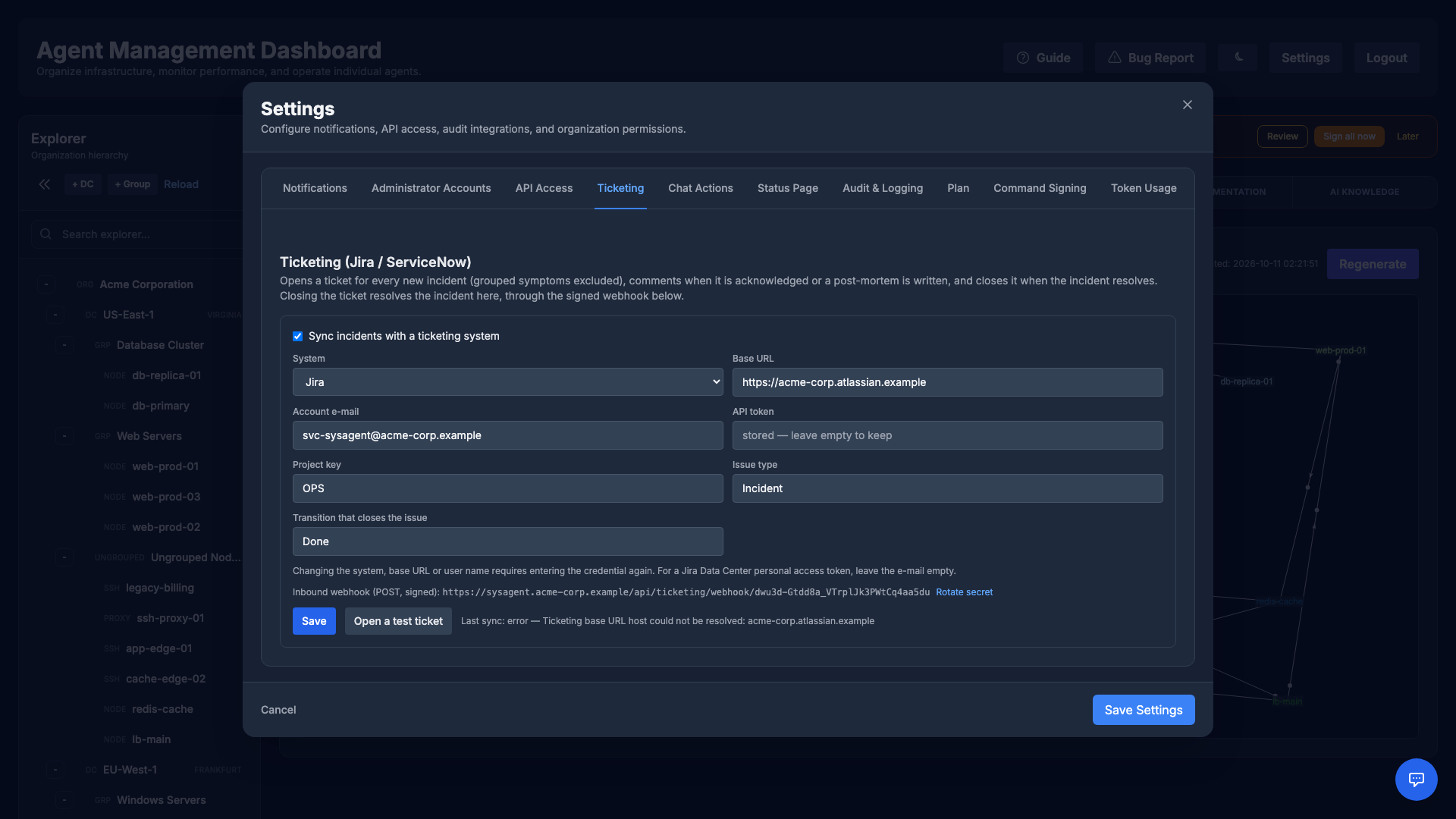Collapse the EU-West-1 datacenter node
The width and height of the screenshot is (1456, 819).
(55, 770)
